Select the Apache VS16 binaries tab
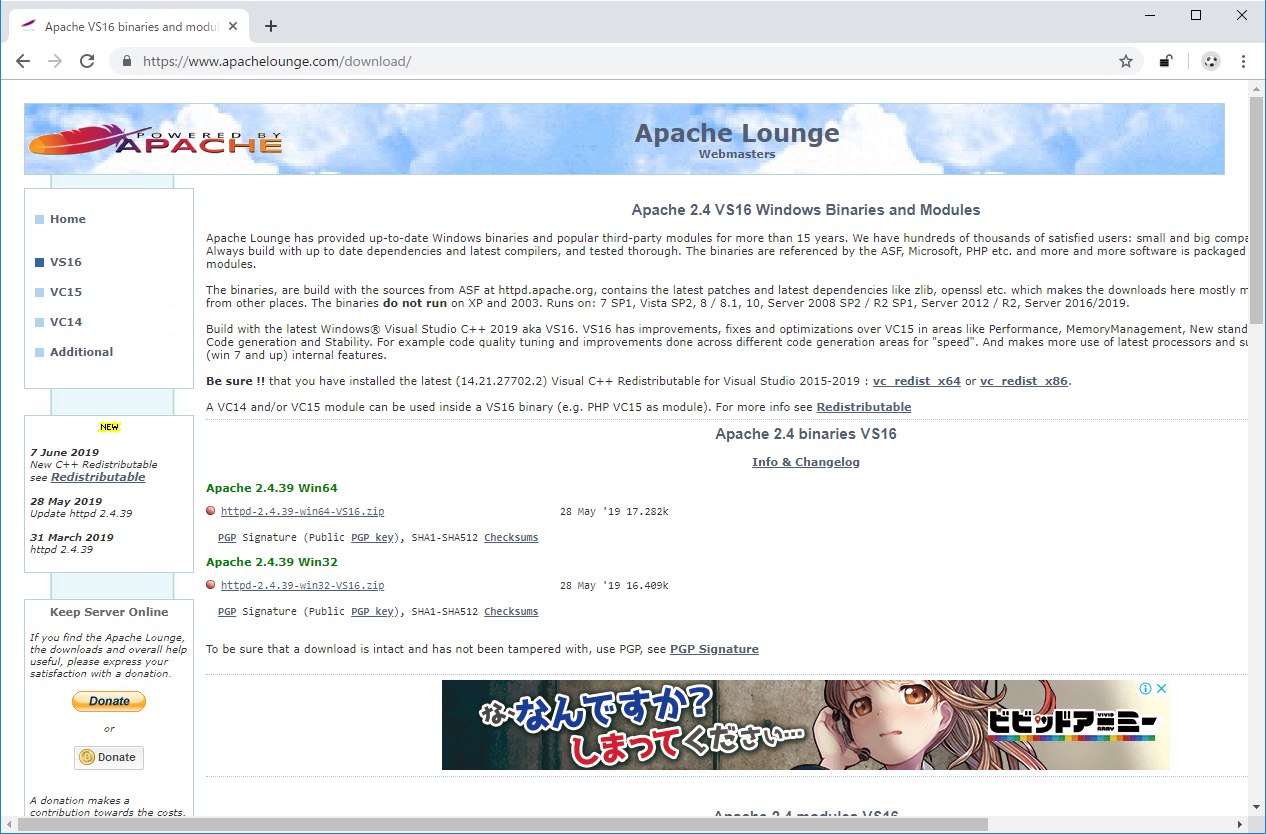Image resolution: width=1266 pixels, height=834 pixels. [130, 27]
